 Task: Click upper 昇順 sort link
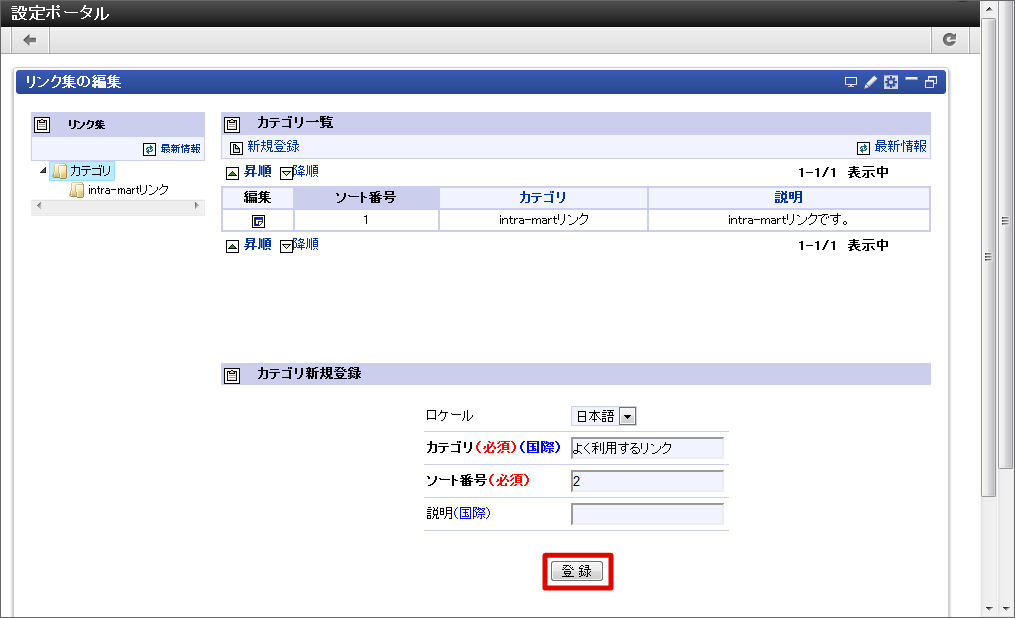[x=257, y=171]
